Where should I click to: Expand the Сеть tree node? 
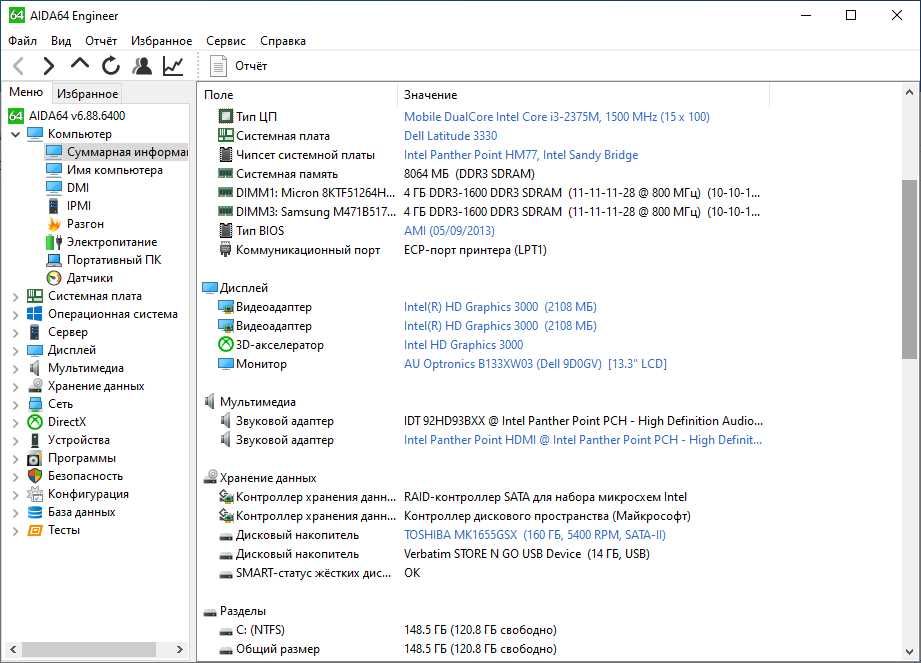[16, 405]
